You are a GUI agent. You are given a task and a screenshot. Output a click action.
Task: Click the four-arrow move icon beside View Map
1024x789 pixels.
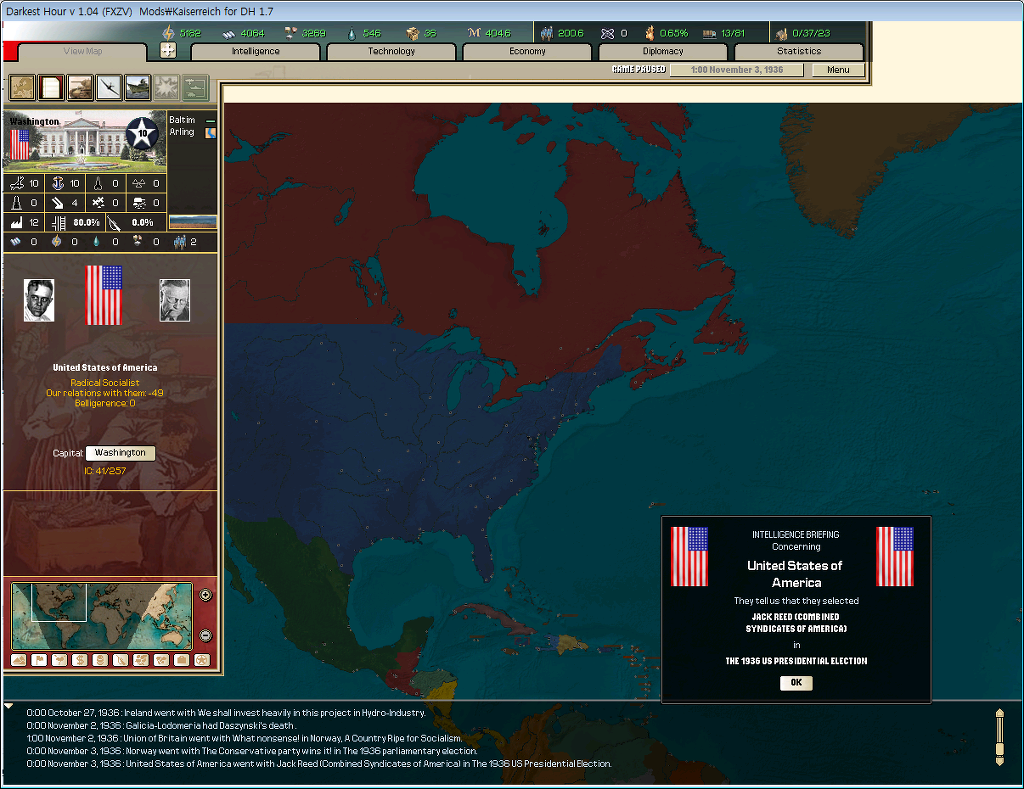point(168,50)
